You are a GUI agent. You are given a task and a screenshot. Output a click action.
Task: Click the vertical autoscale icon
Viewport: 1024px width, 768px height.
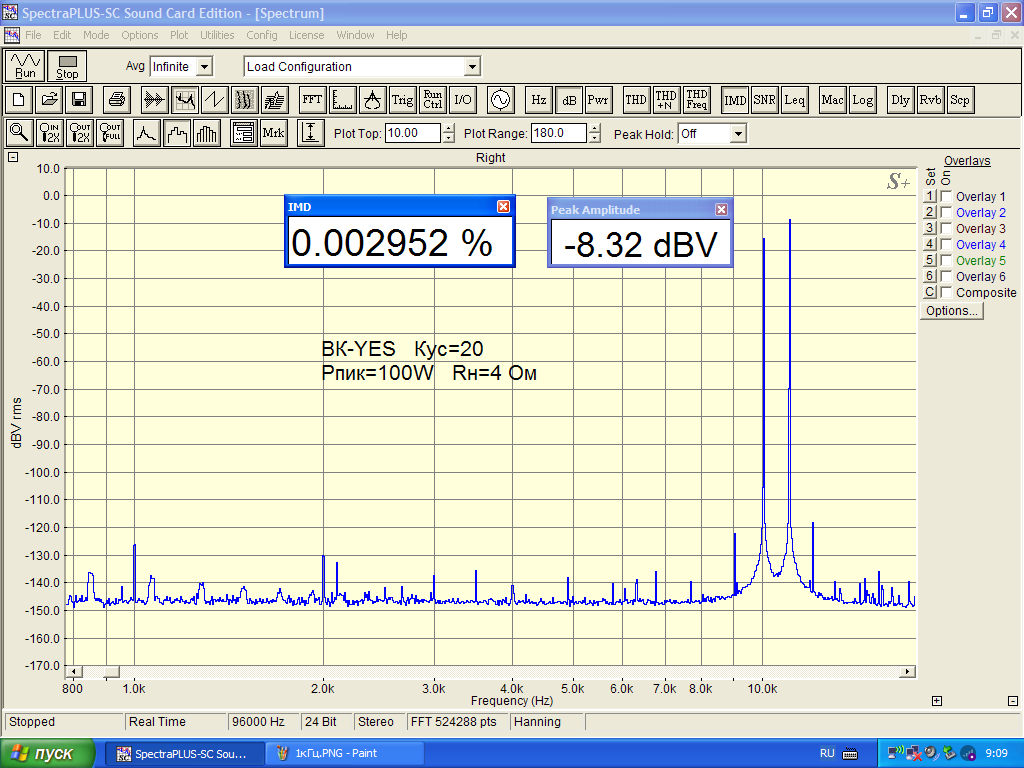click(310, 133)
